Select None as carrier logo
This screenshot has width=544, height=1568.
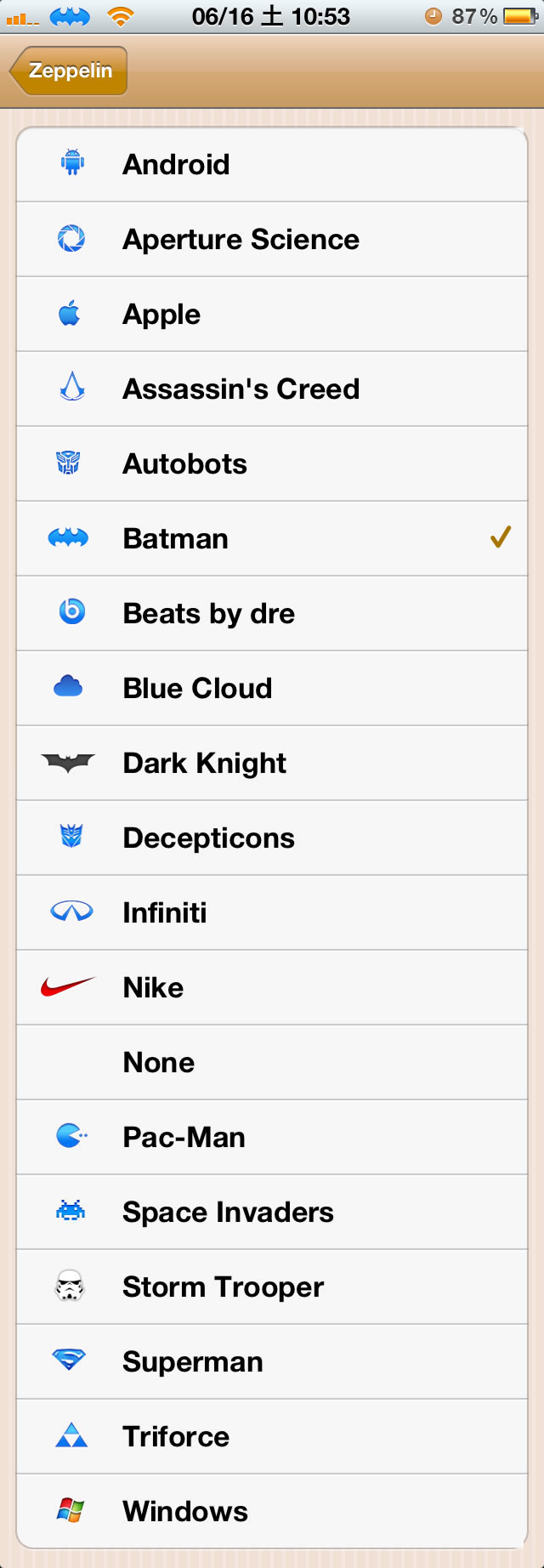click(272, 1062)
